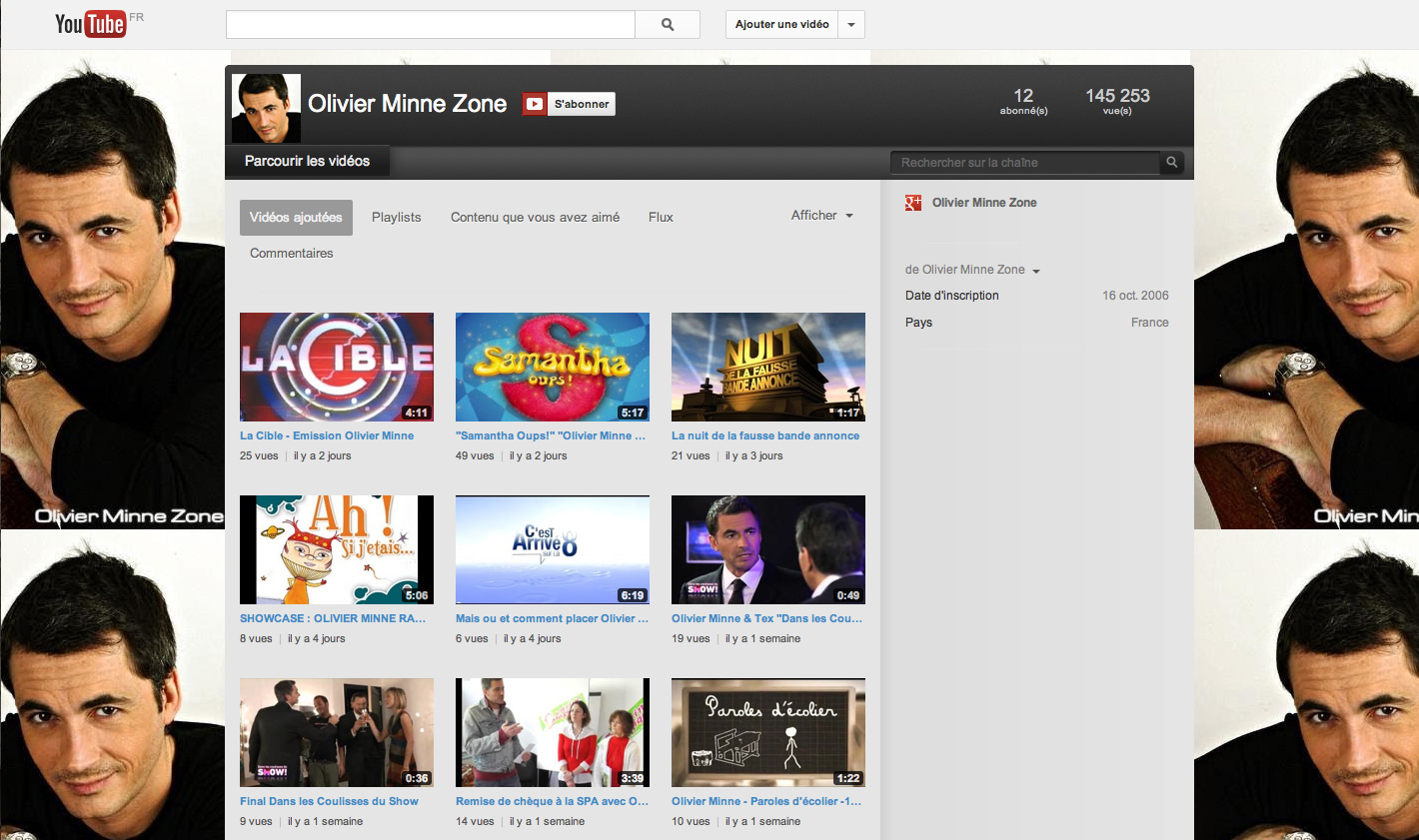
Task: Click the '"Samantha Oups!" "Olivier Minne' title link
Action: point(551,436)
